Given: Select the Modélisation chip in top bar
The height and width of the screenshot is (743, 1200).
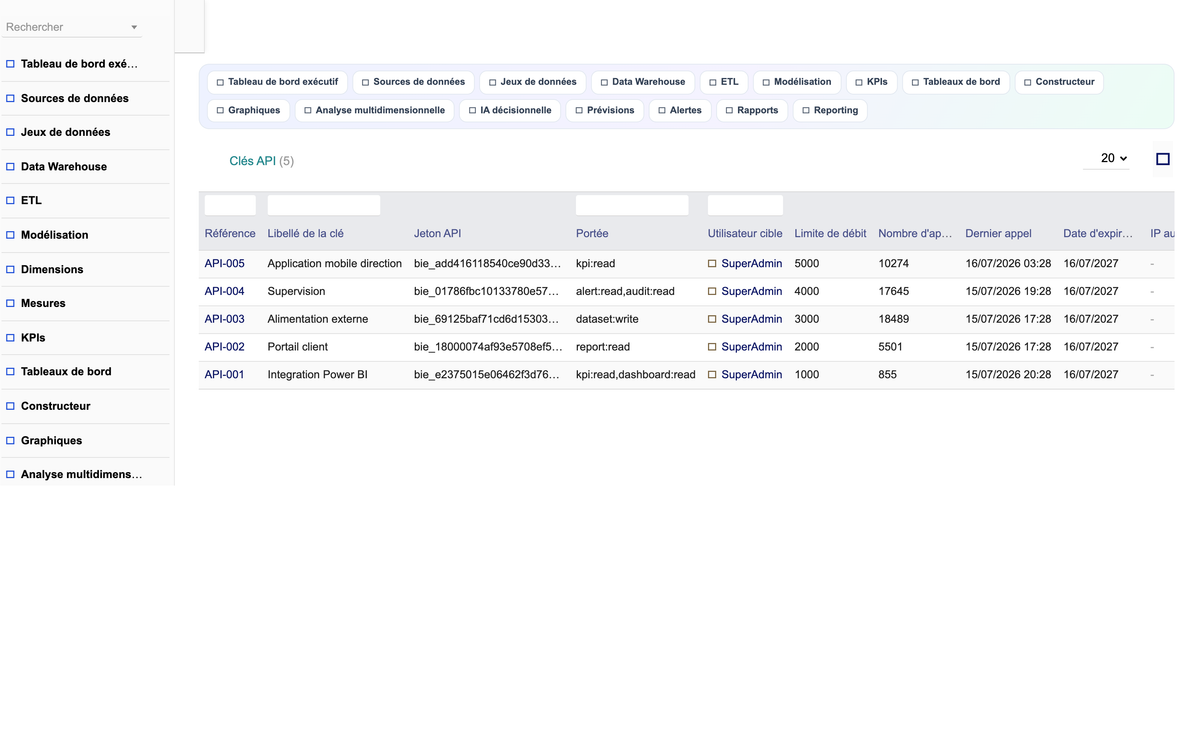Looking at the screenshot, I should (x=797, y=82).
